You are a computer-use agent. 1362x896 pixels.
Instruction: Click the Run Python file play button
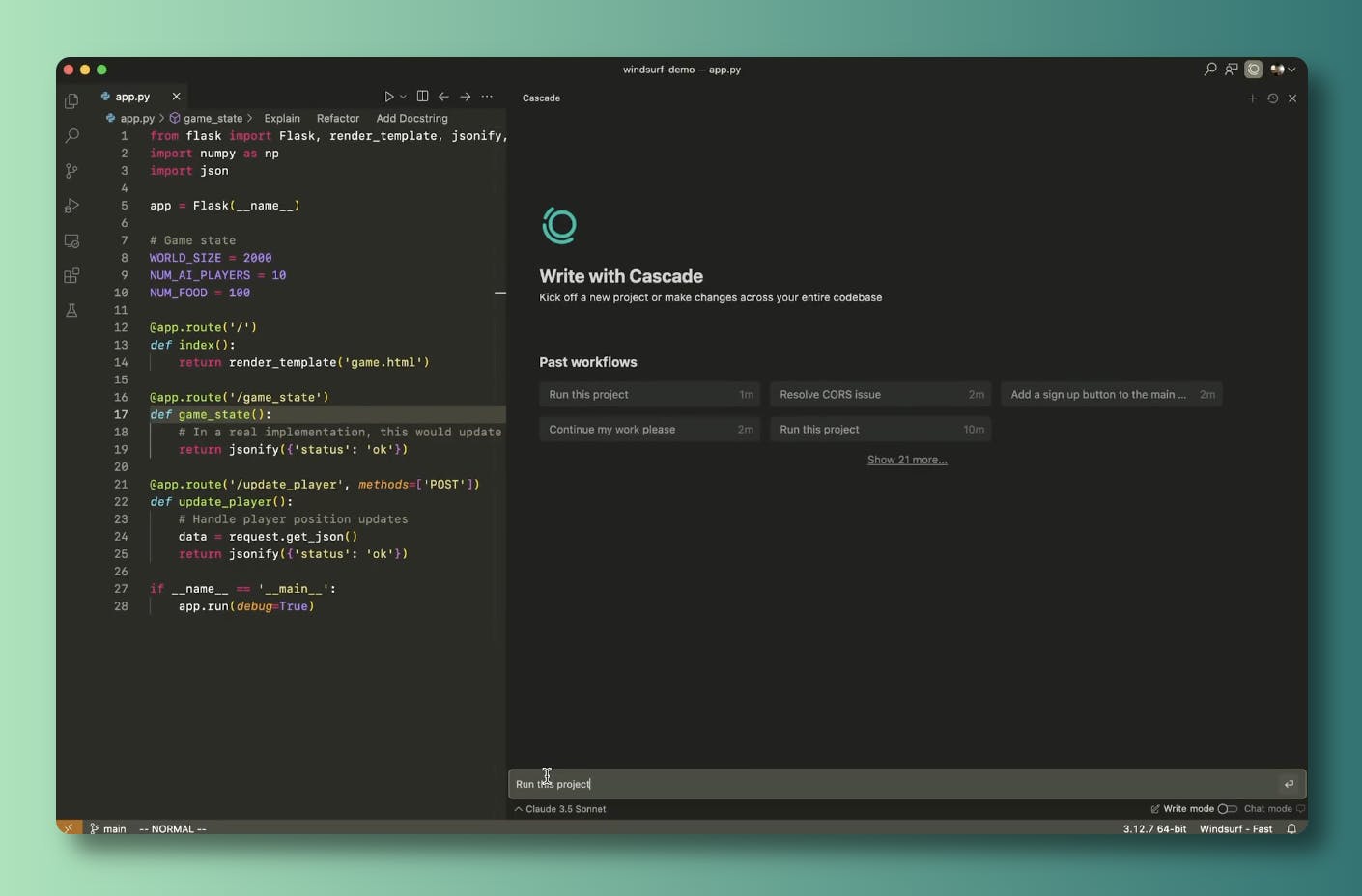(388, 97)
